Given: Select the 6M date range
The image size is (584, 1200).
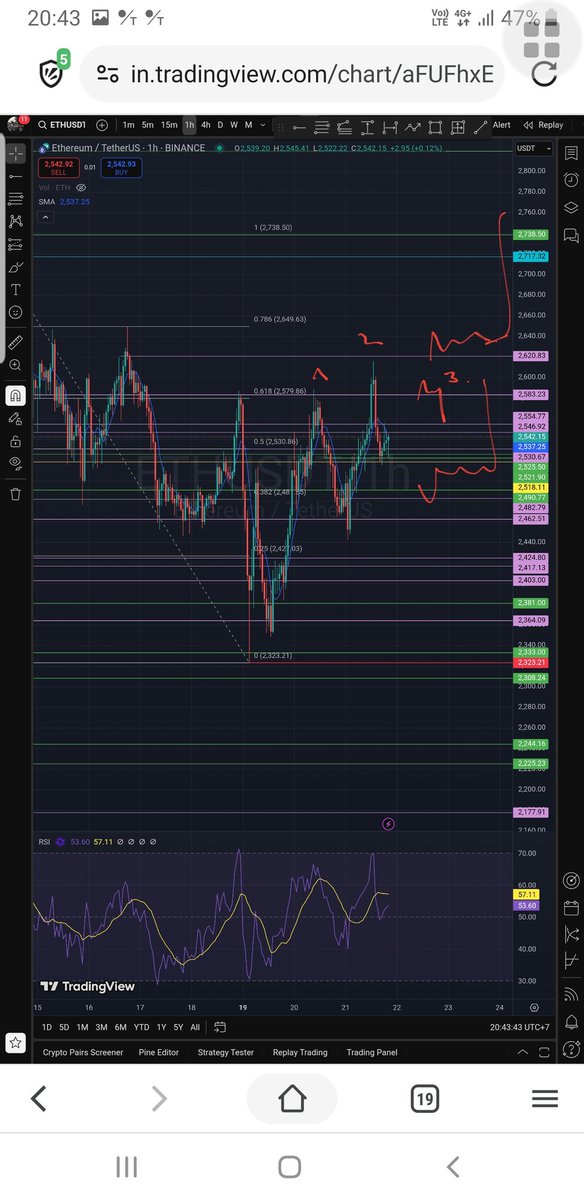Looking at the screenshot, I should (x=120, y=1027).
